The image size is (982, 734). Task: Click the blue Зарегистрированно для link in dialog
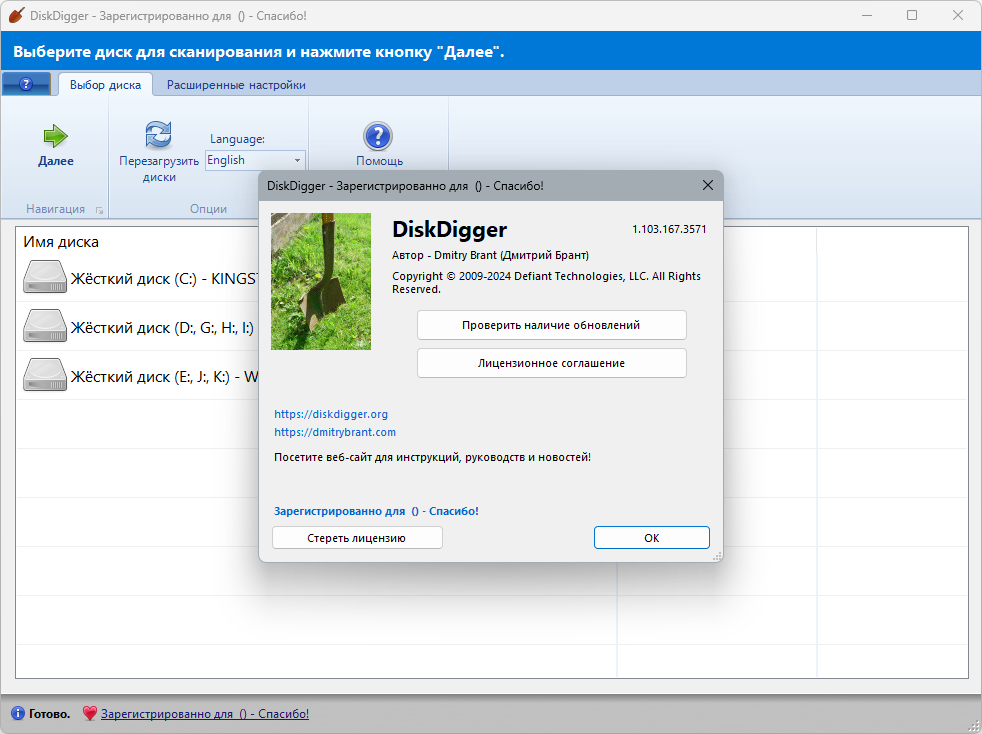click(x=376, y=511)
